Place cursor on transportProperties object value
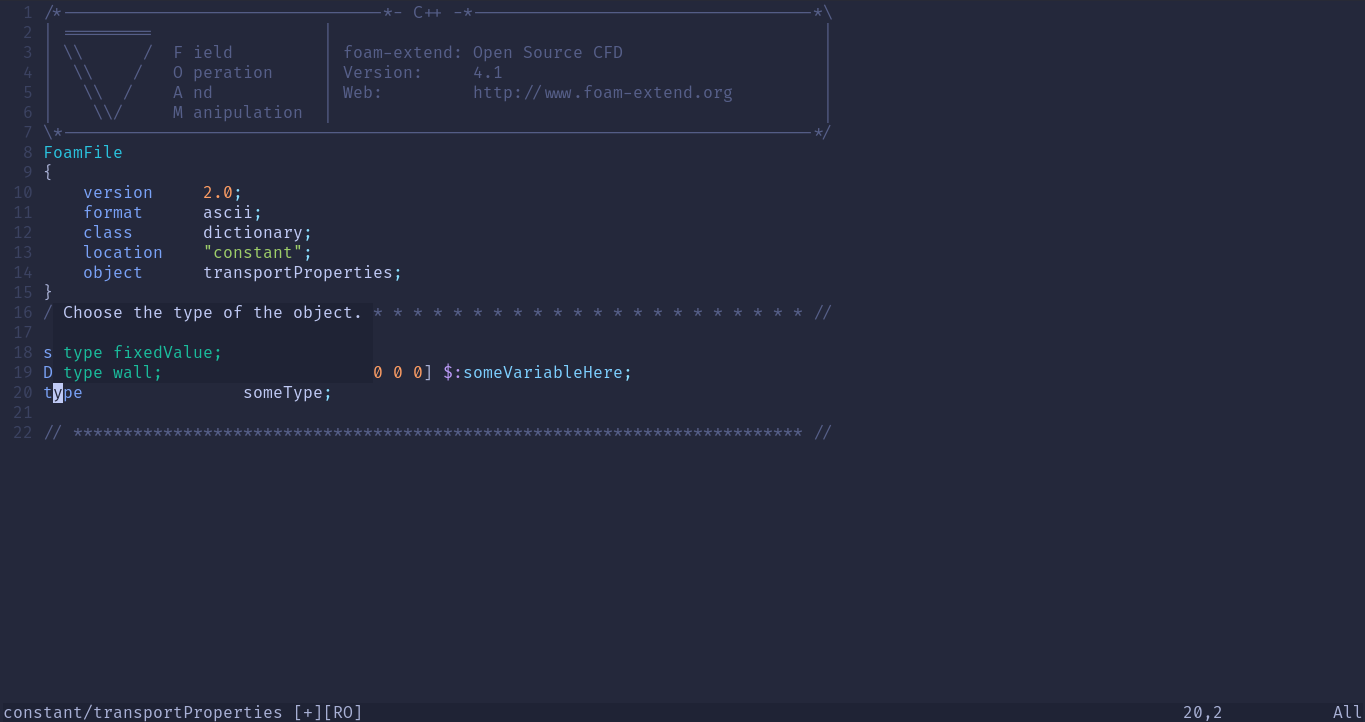Viewport: 1365px width, 722px height. coord(297,272)
